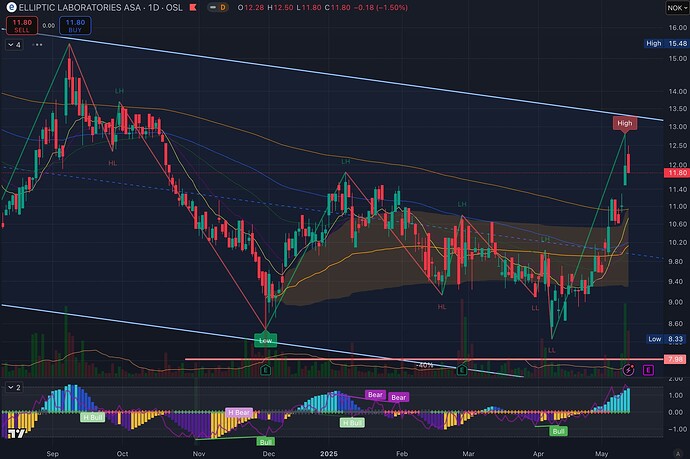Click the ELLIPTIC LABORATORIES ASA title text
The width and height of the screenshot is (690, 459).
pos(80,7)
